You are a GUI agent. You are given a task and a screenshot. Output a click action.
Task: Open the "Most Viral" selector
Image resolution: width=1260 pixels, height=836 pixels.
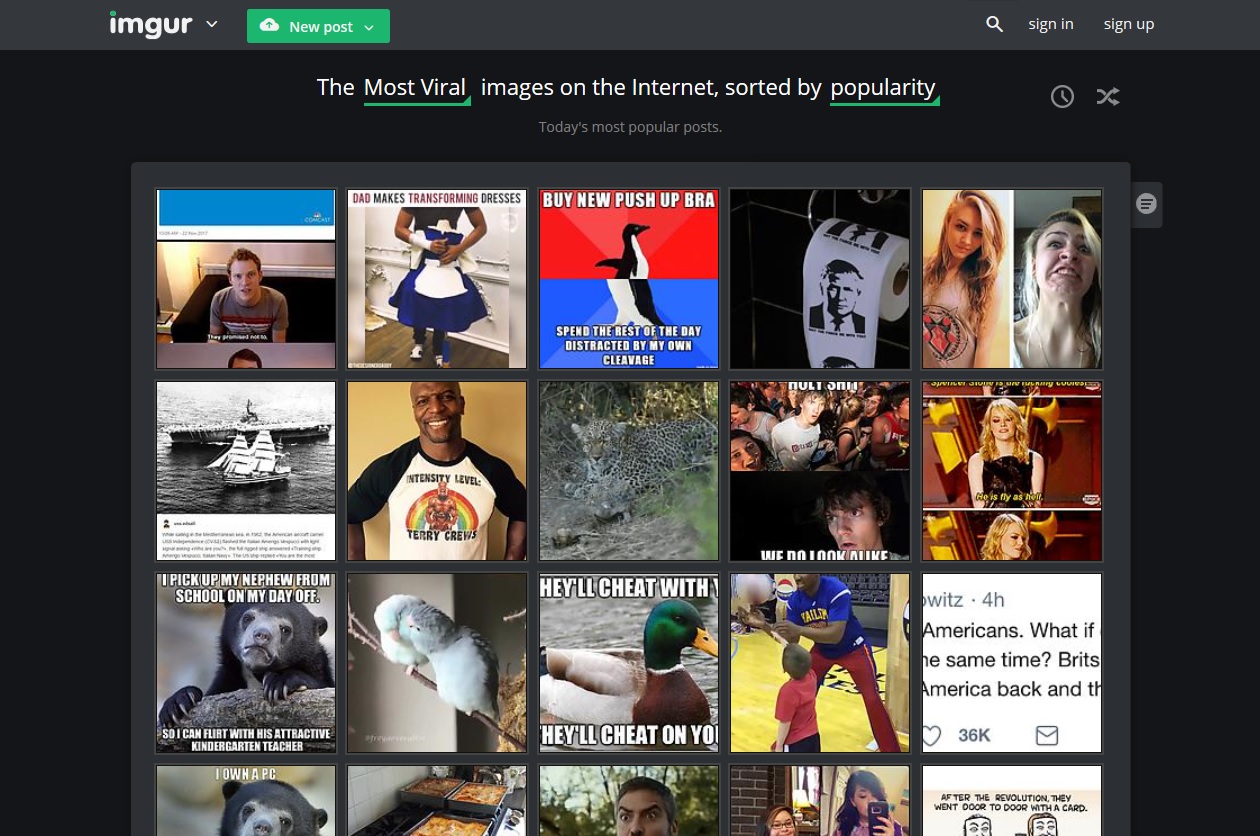click(415, 87)
